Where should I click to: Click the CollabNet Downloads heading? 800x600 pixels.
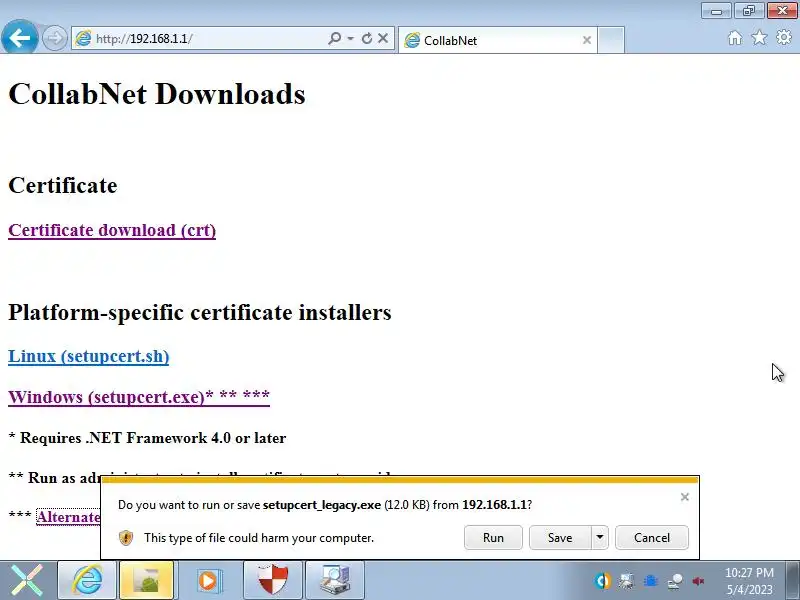coord(157,94)
